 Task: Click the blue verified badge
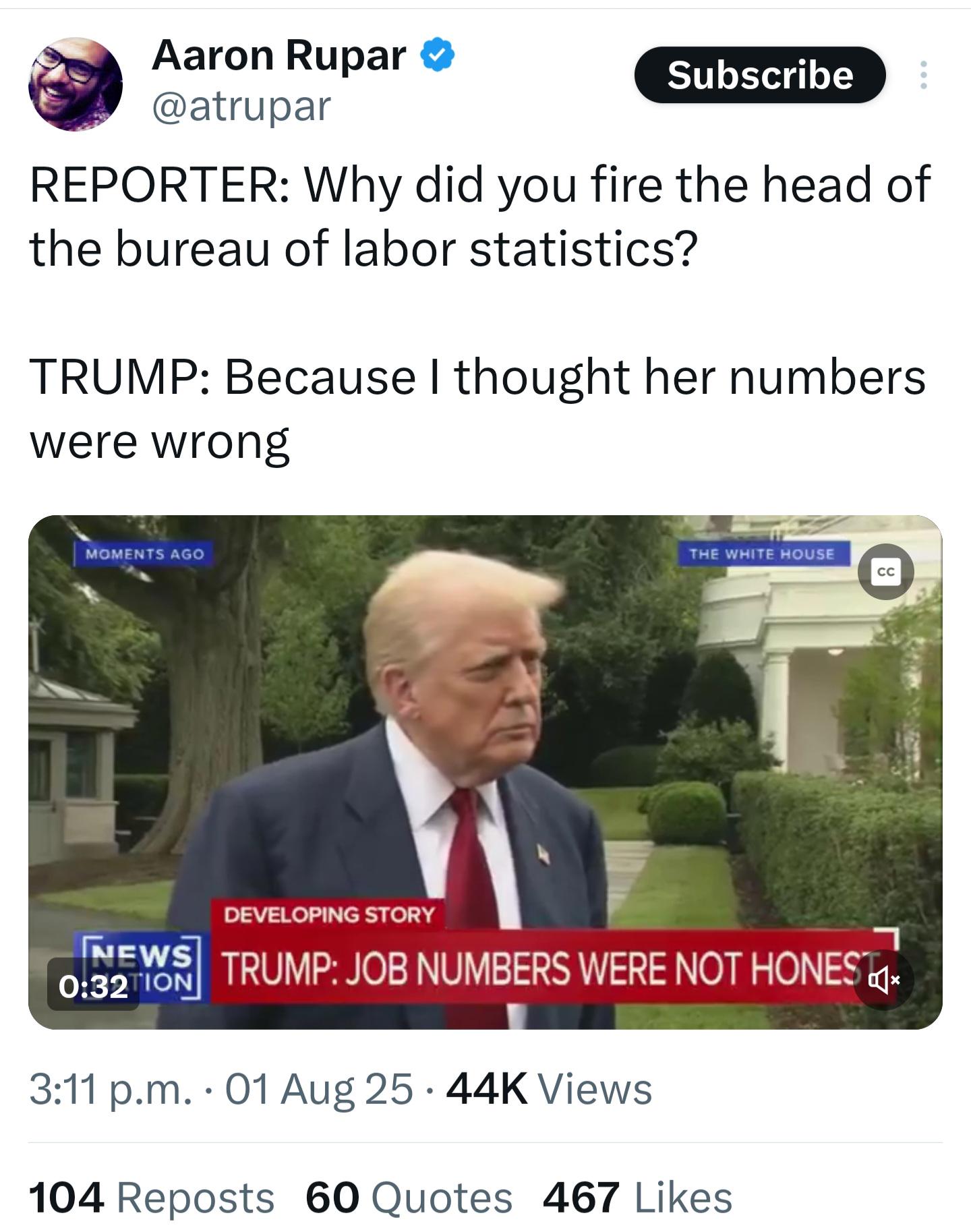click(x=438, y=55)
